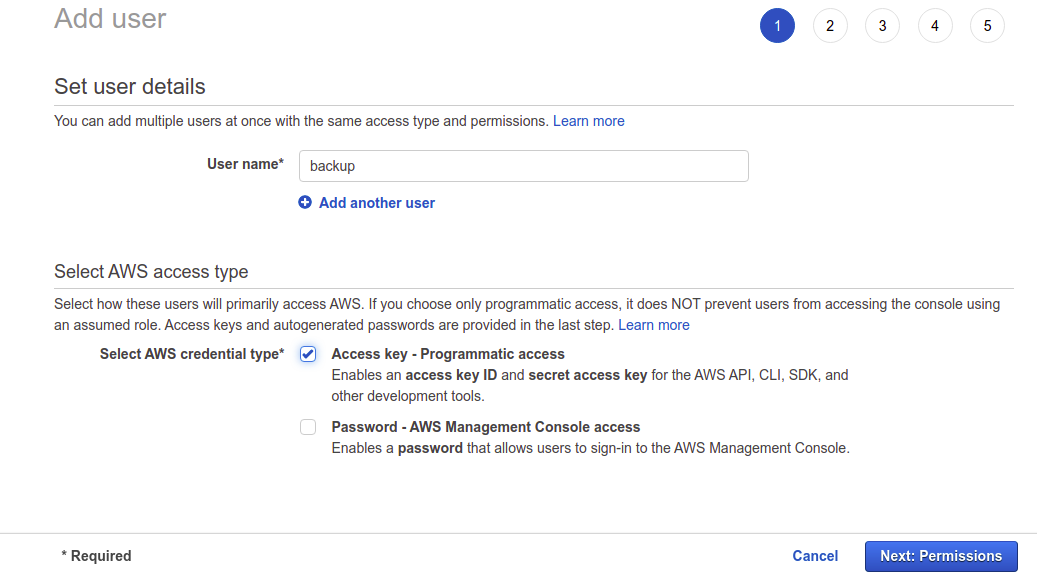The image size is (1037, 579).
Task: Click the step 5 circle
Action: pos(987,26)
